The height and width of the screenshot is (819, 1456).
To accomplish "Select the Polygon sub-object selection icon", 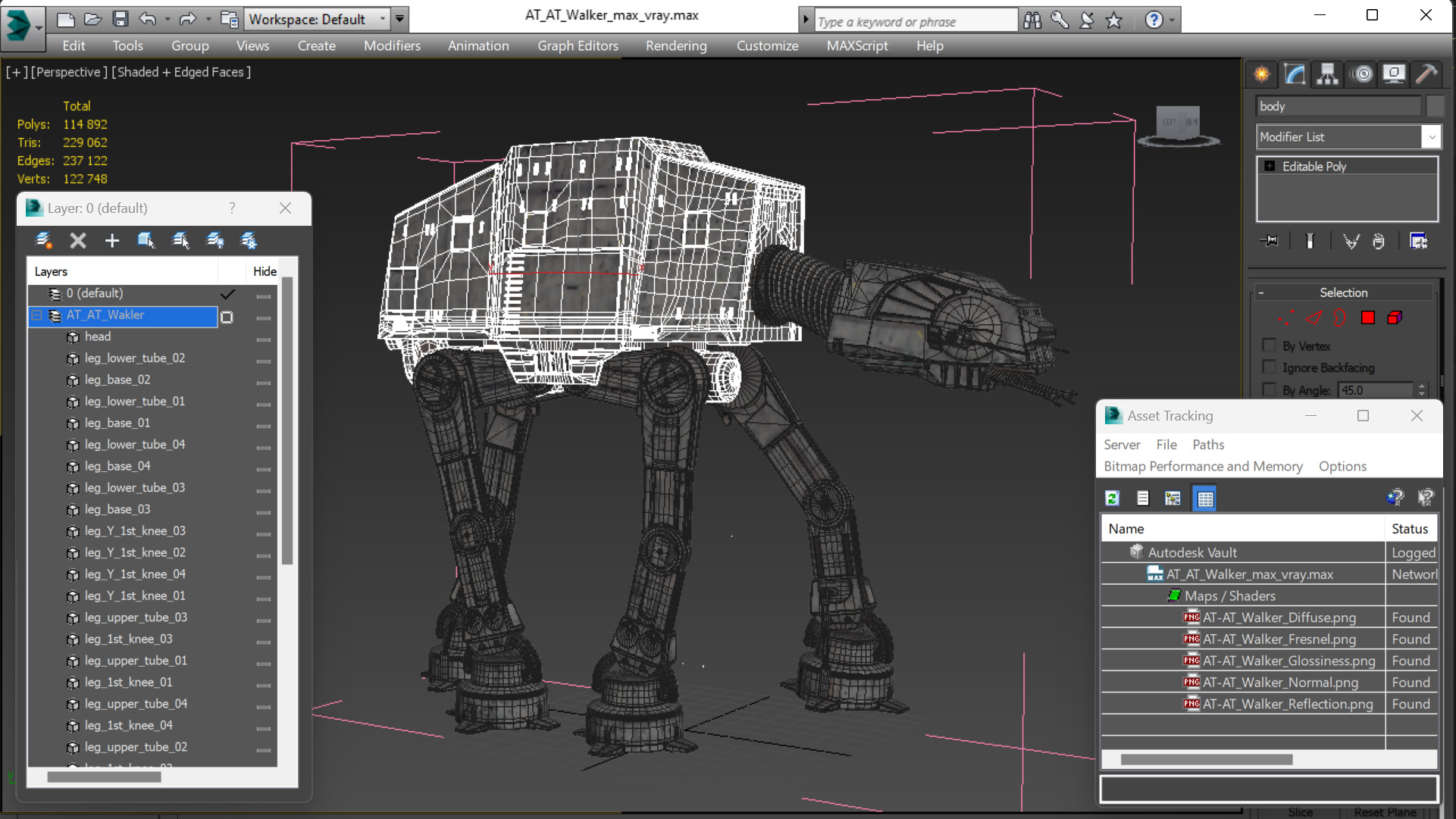I will (x=1367, y=317).
